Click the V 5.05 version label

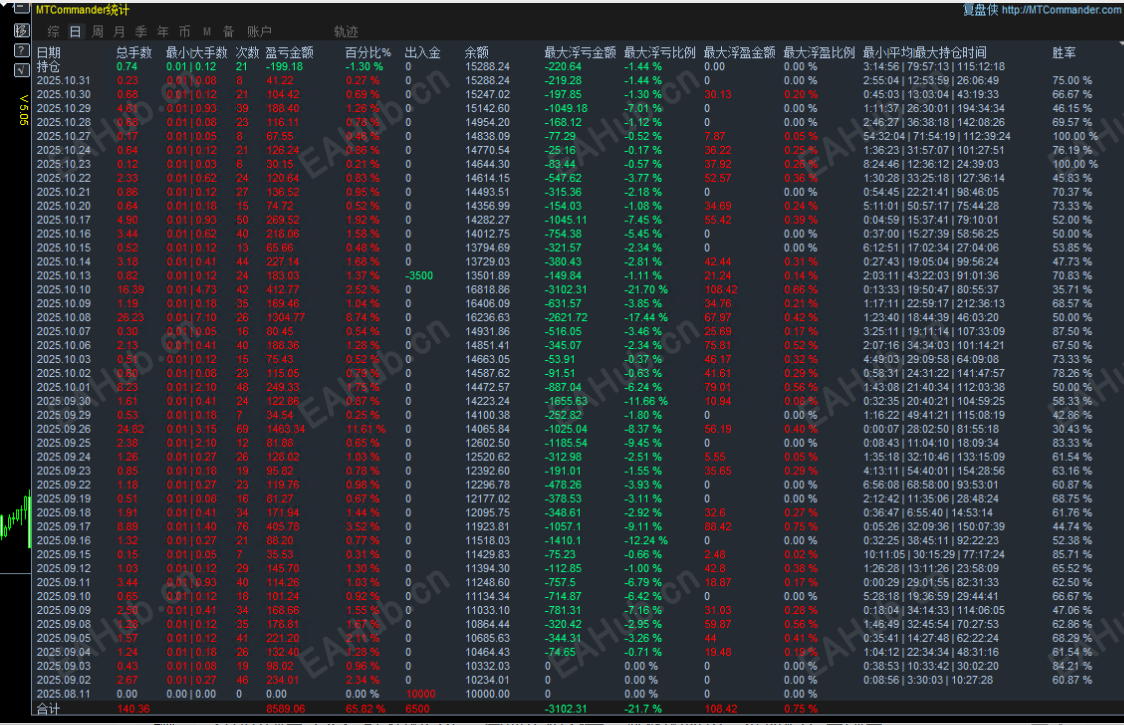[23, 110]
